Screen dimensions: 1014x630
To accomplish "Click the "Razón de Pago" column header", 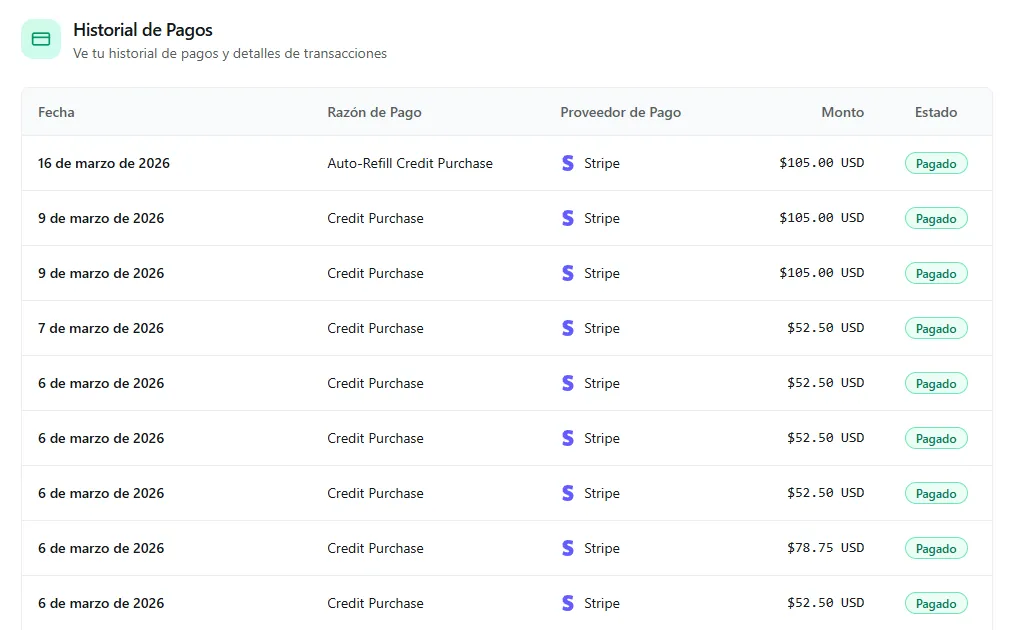I will [374, 112].
